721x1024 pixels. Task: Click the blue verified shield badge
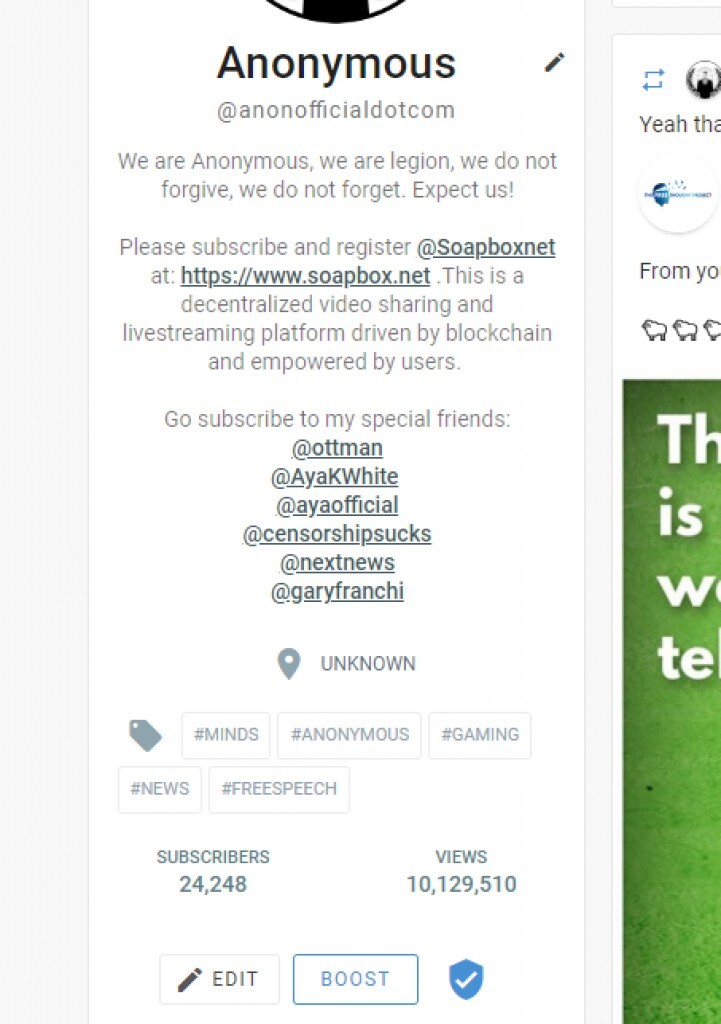[x=466, y=979]
